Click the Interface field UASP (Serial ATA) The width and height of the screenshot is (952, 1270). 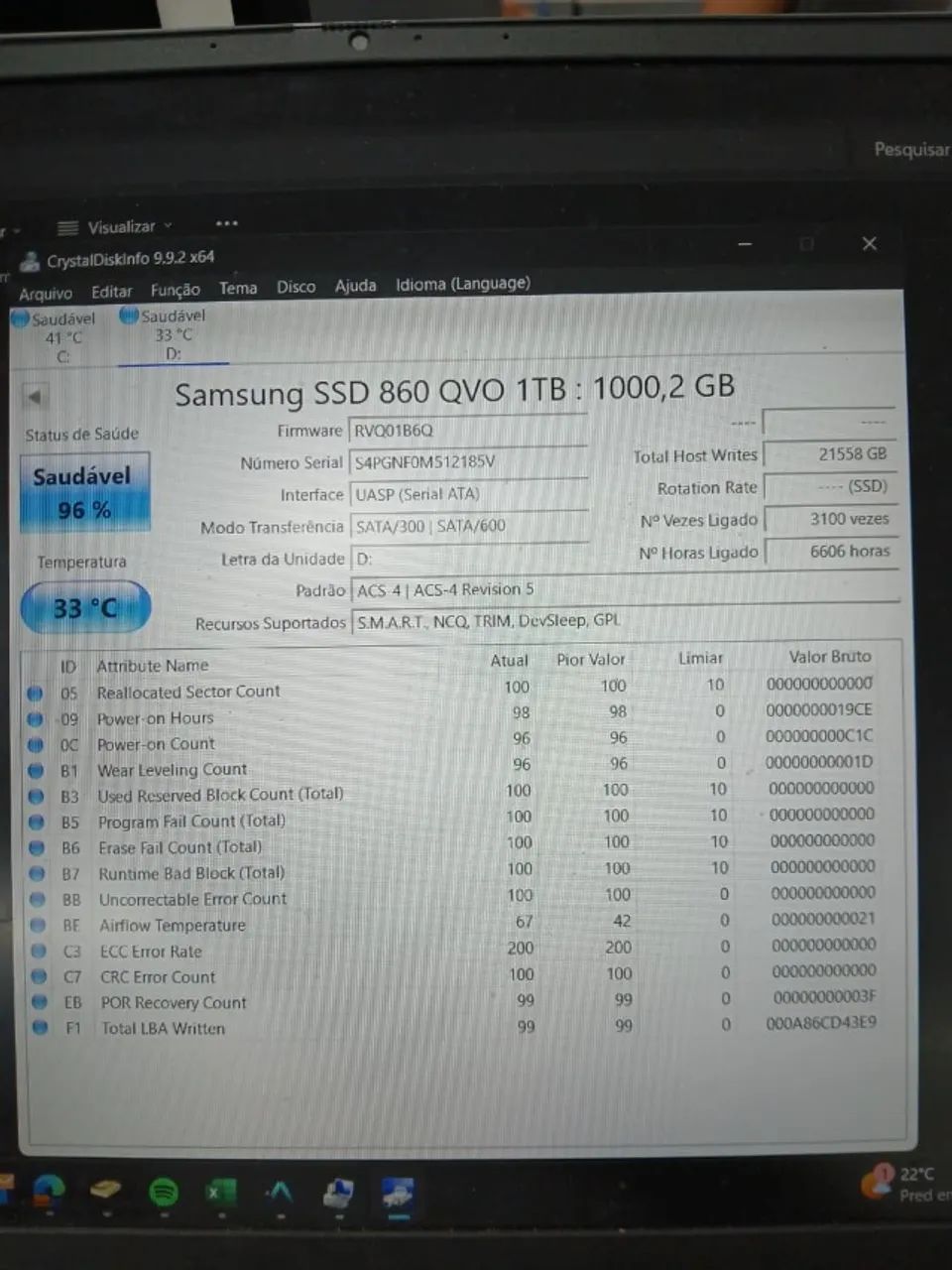coord(470,493)
